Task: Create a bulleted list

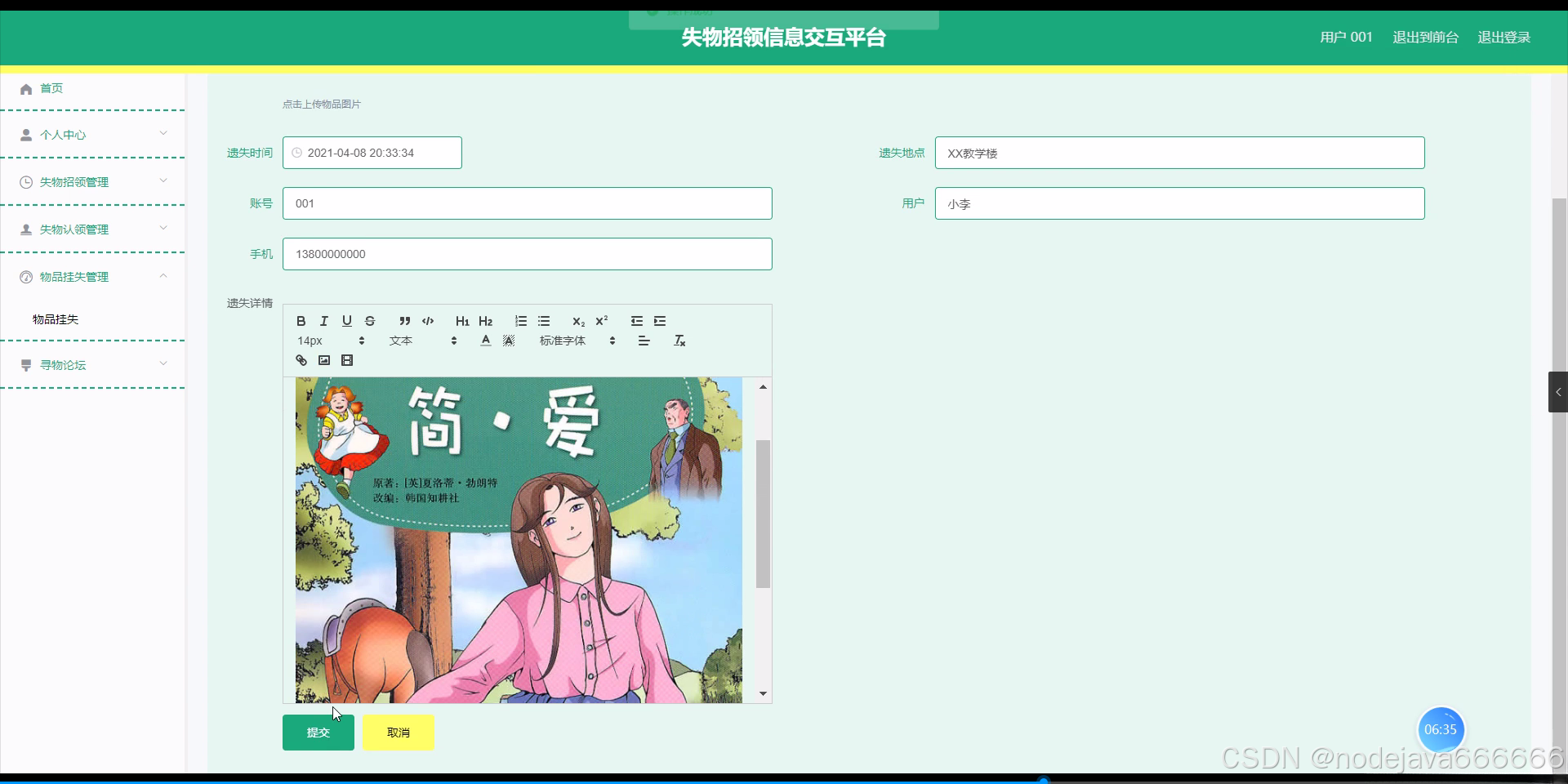Action: pyautogui.click(x=544, y=321)
